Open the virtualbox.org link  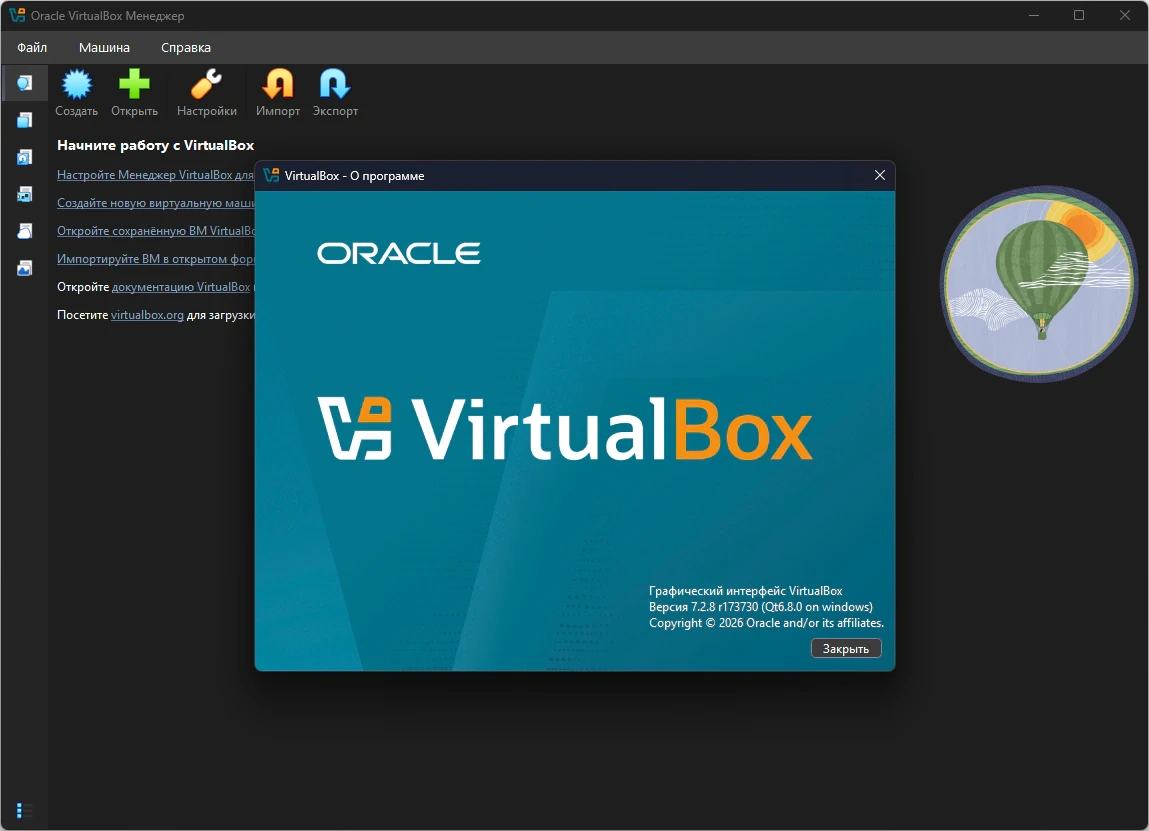tap(147, 315)
